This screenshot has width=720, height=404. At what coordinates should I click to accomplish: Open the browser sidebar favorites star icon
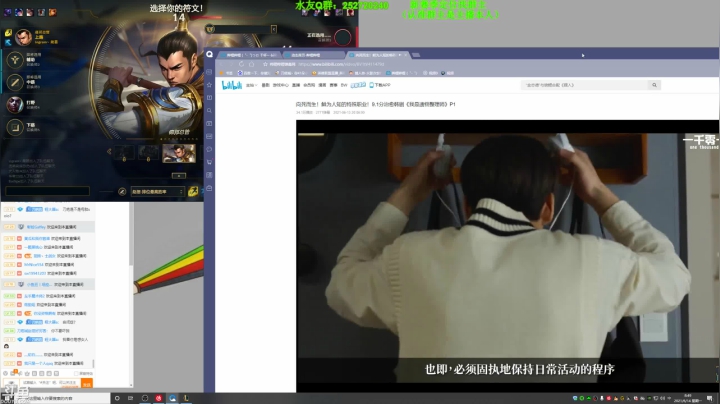click(x=209, y=84)
